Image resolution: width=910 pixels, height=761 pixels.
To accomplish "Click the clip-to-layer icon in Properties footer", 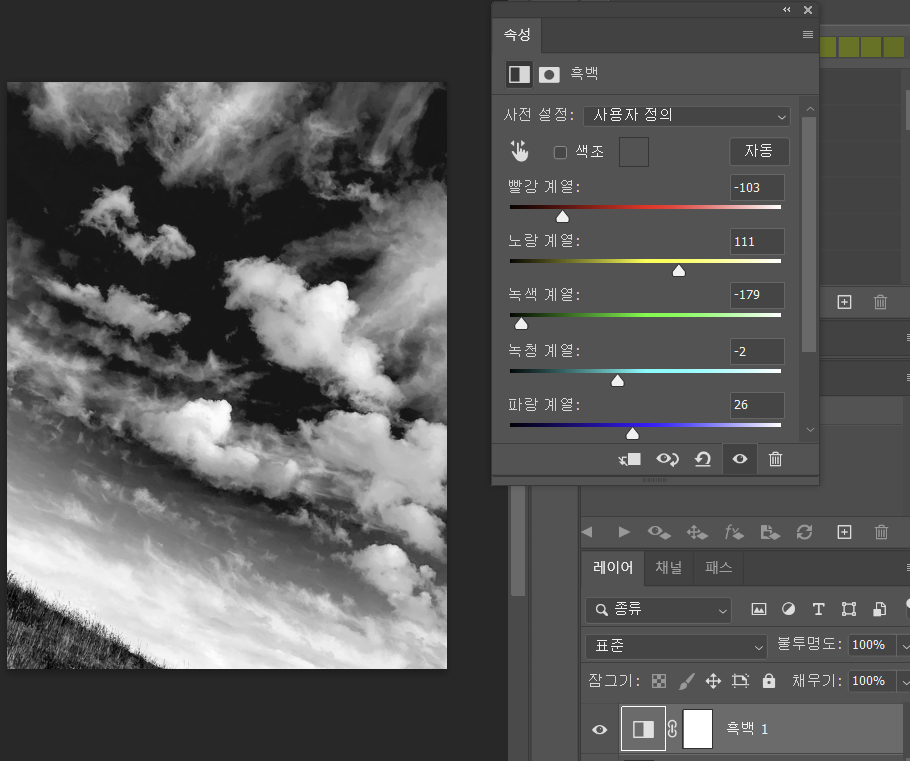I will tap(629, 459).
